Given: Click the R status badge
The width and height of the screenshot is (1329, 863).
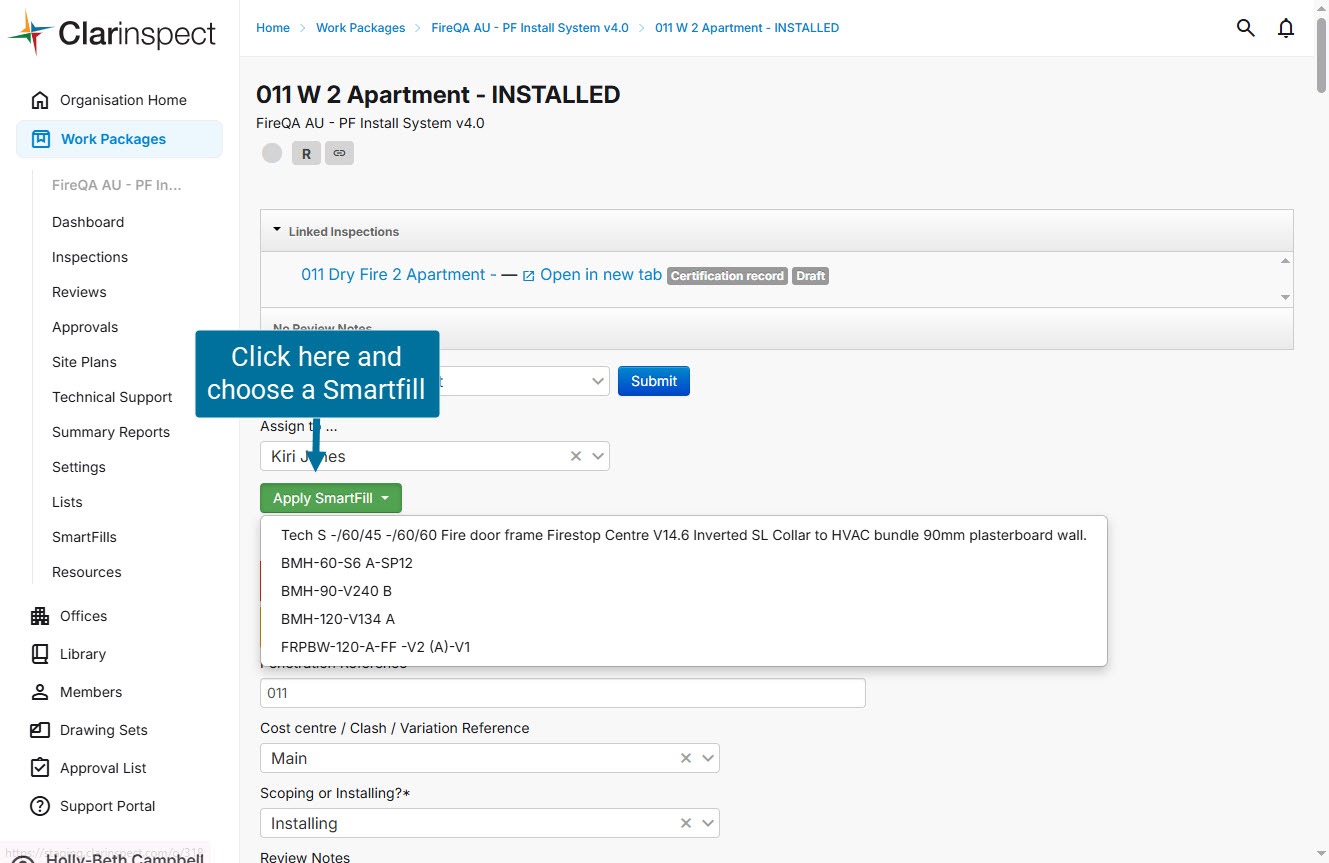Looking at the screenshot, I should click(306, 153).
